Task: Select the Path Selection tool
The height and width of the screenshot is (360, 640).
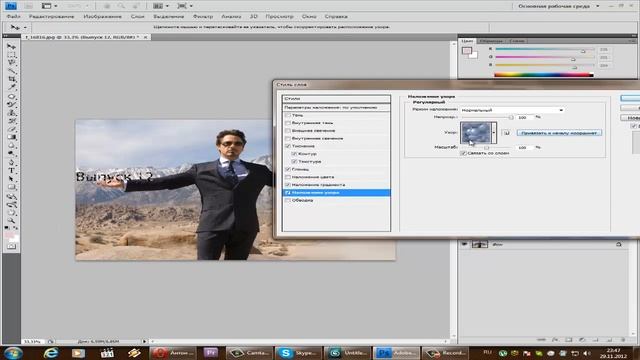Action: coord(11,179)
